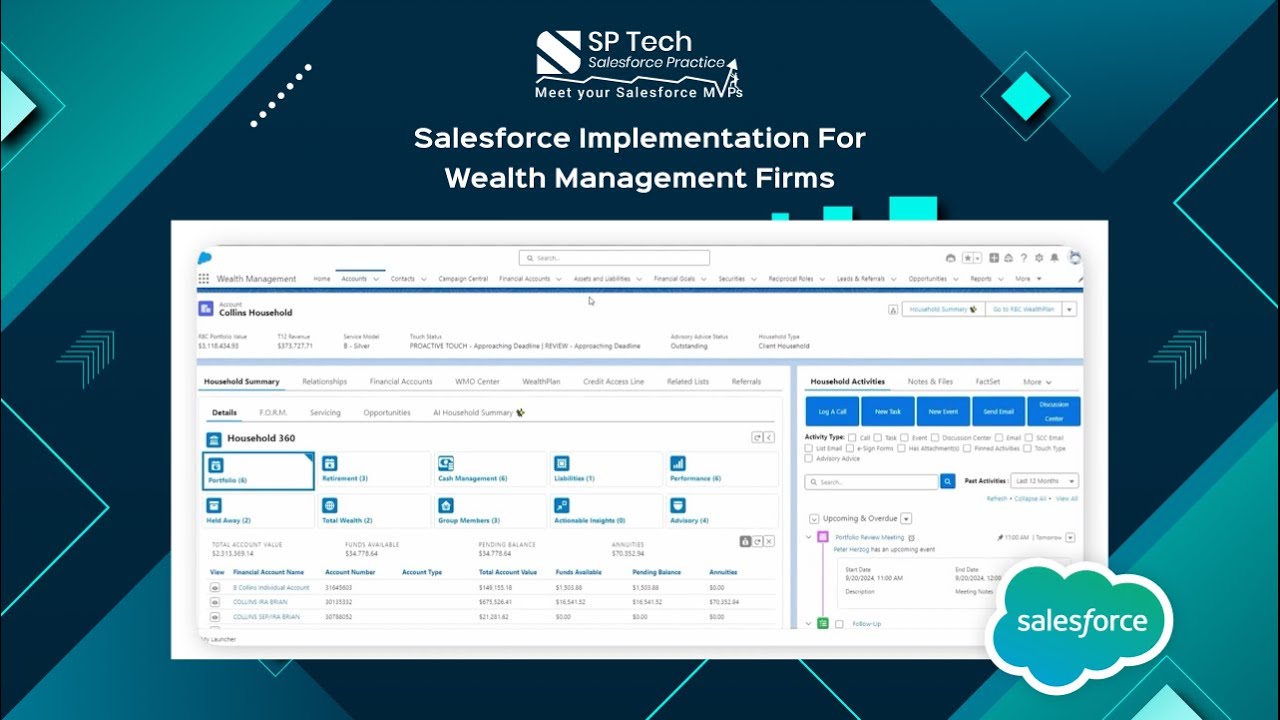
Task: Close the portfolio accounts table with X
Action: click(769, 541)
